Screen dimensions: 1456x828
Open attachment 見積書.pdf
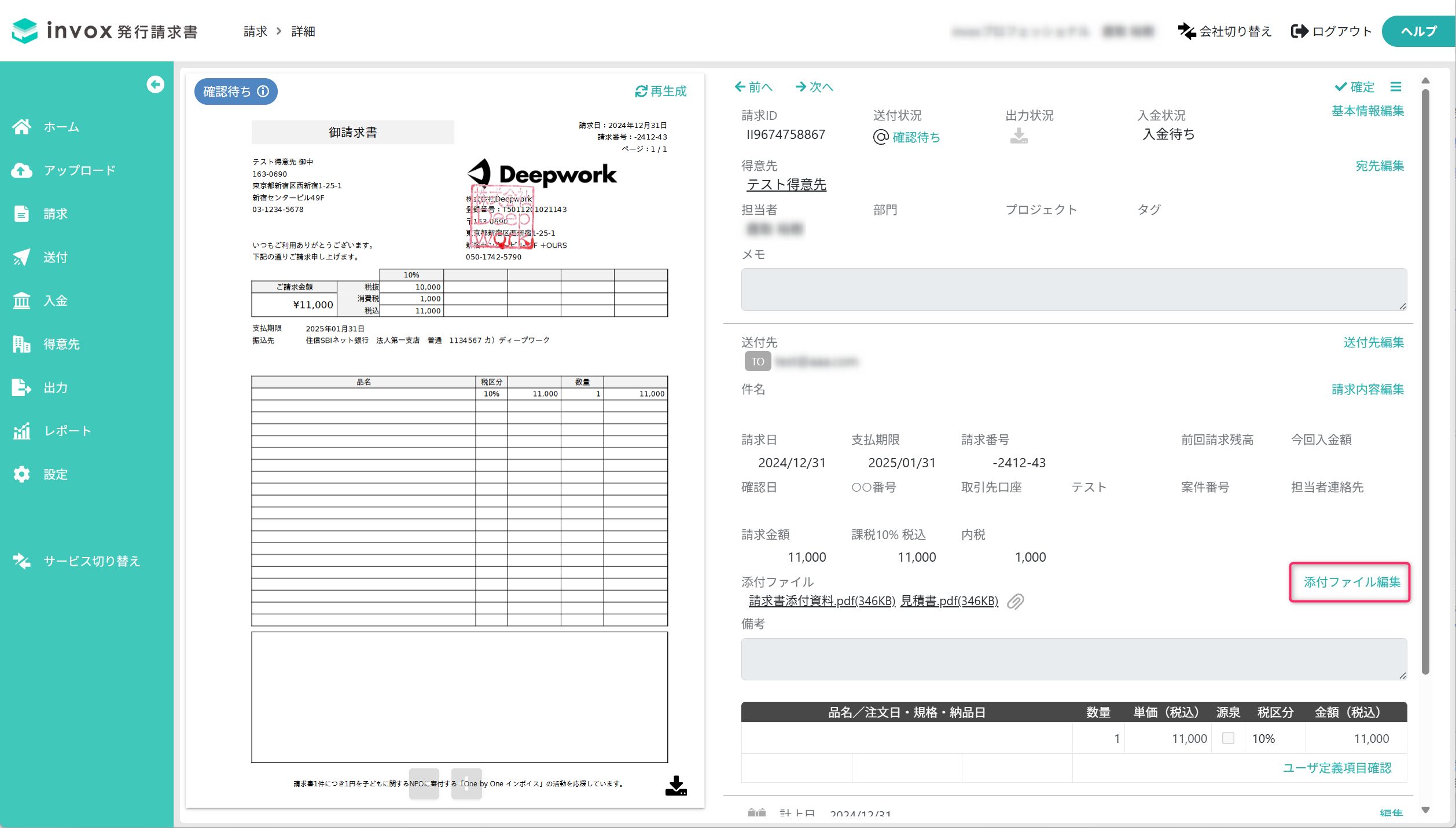[949, 601]
